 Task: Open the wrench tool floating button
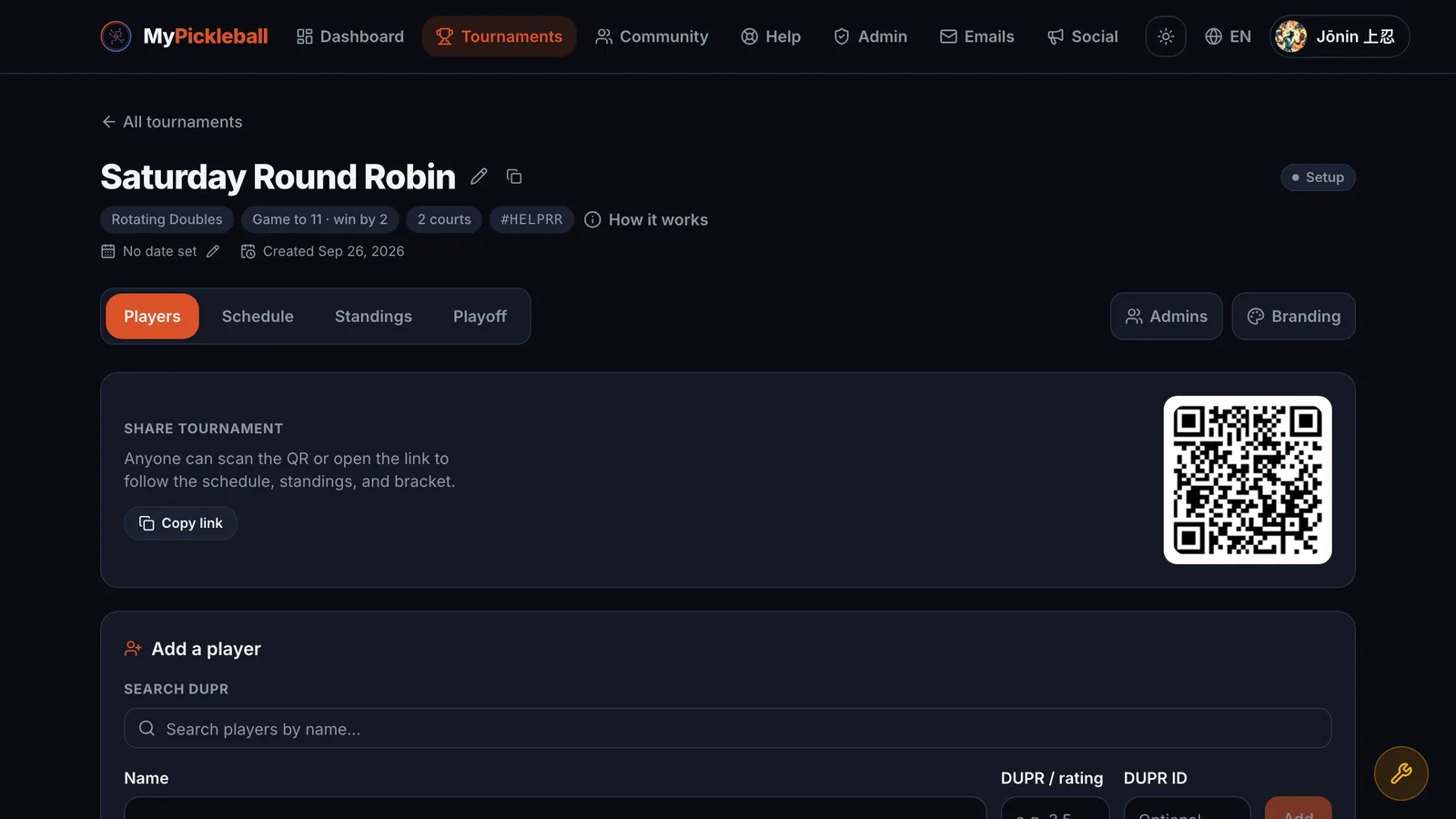1401,773
